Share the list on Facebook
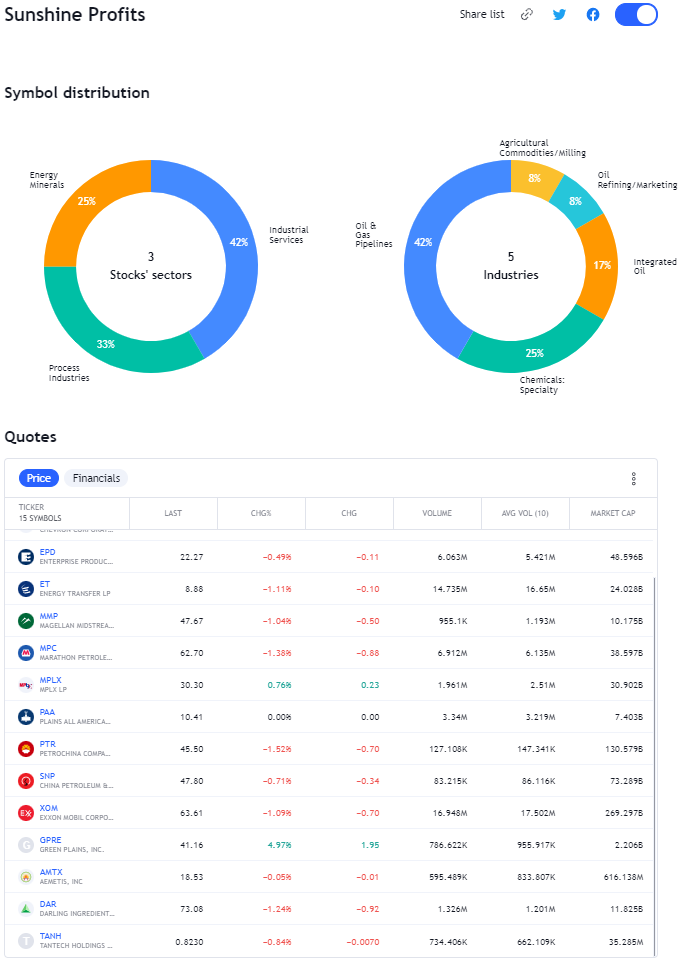The width and height of the screenshot is (682, 964). [x=593, y=15]
